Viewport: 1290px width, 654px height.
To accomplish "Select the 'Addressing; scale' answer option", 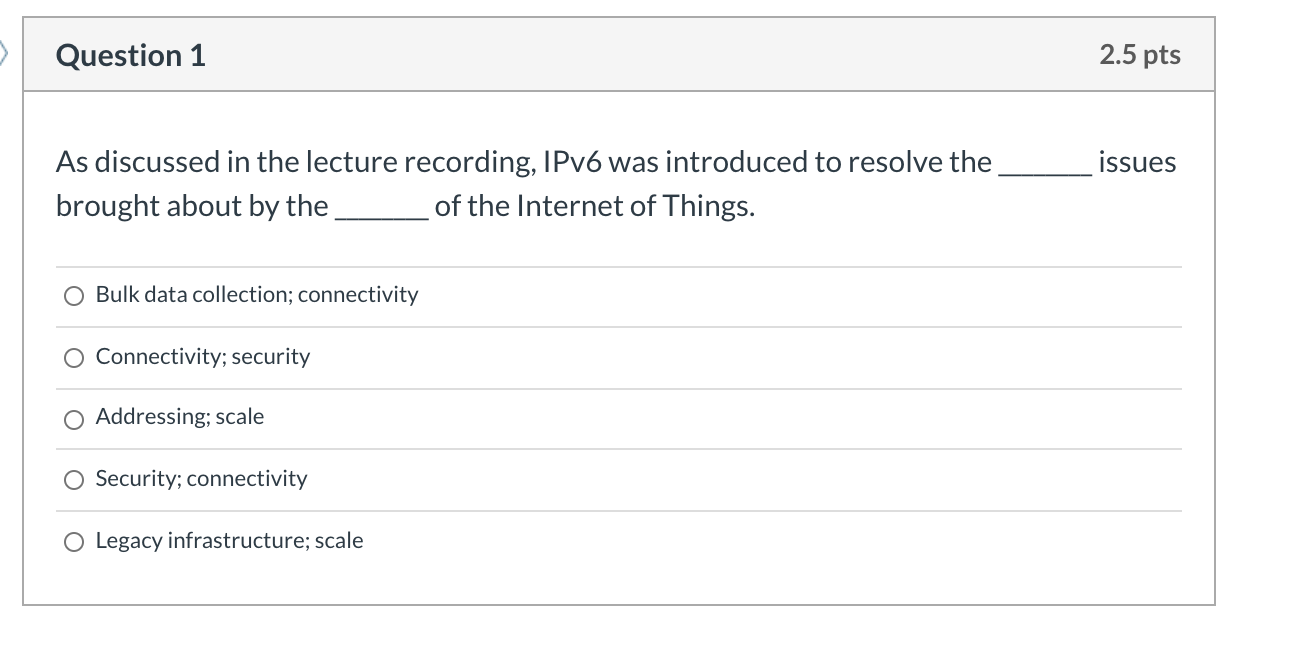I will [x=73, y=419].
